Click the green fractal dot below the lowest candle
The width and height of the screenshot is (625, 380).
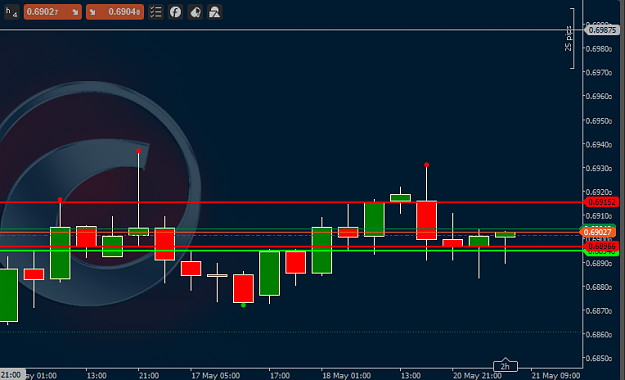coord(243,305)
